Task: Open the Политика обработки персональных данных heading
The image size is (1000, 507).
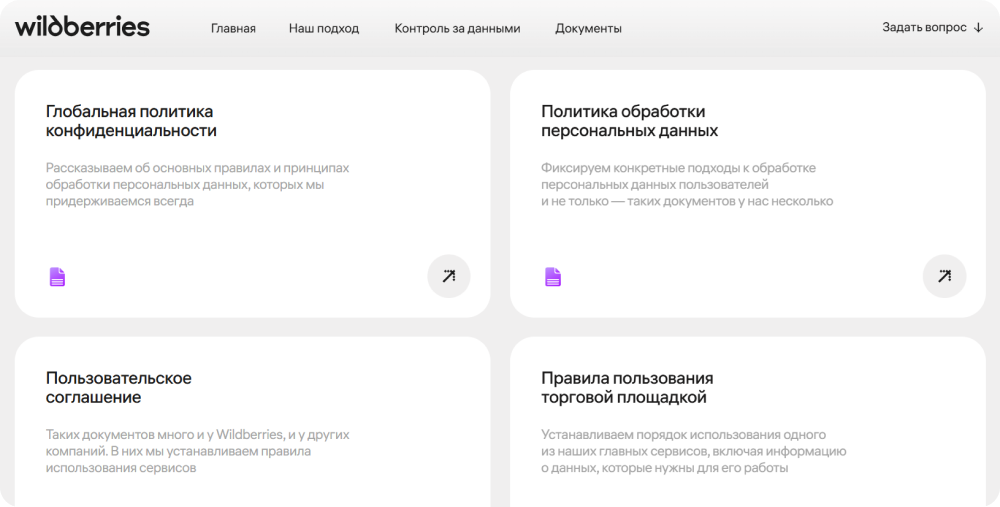Action: click(629, 121)
